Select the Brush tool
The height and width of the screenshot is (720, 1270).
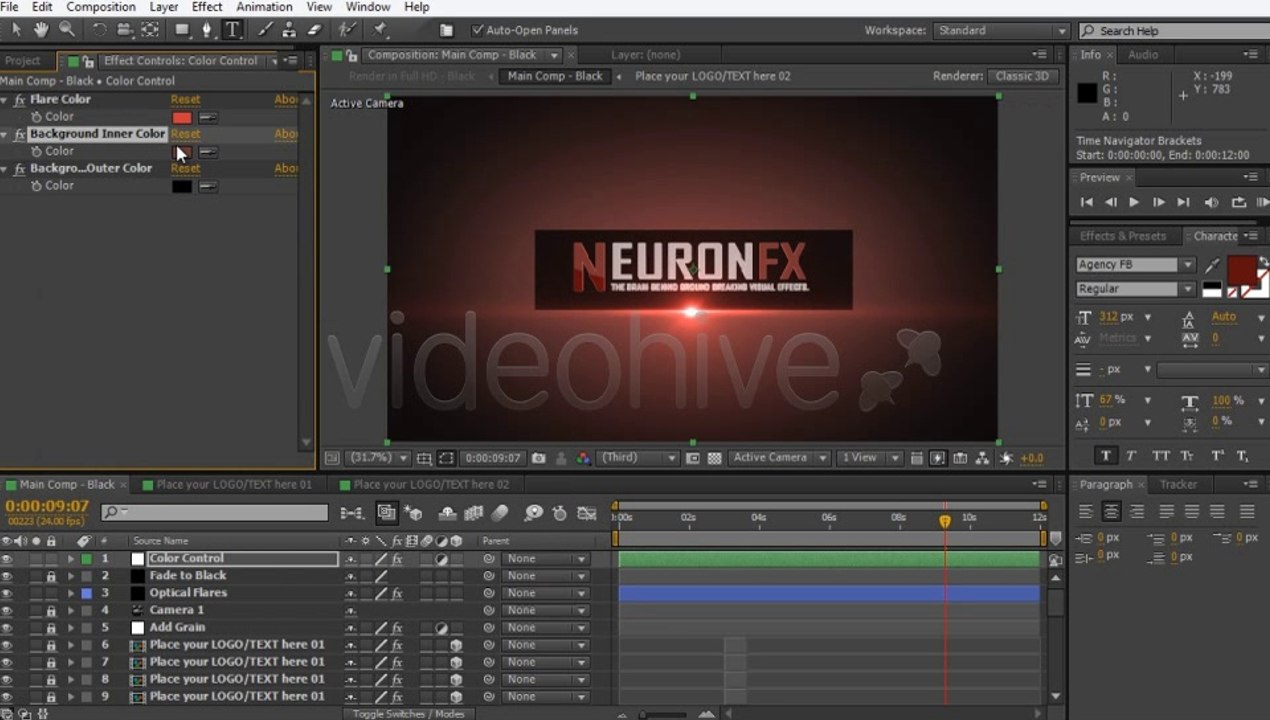tap(265, 30)
